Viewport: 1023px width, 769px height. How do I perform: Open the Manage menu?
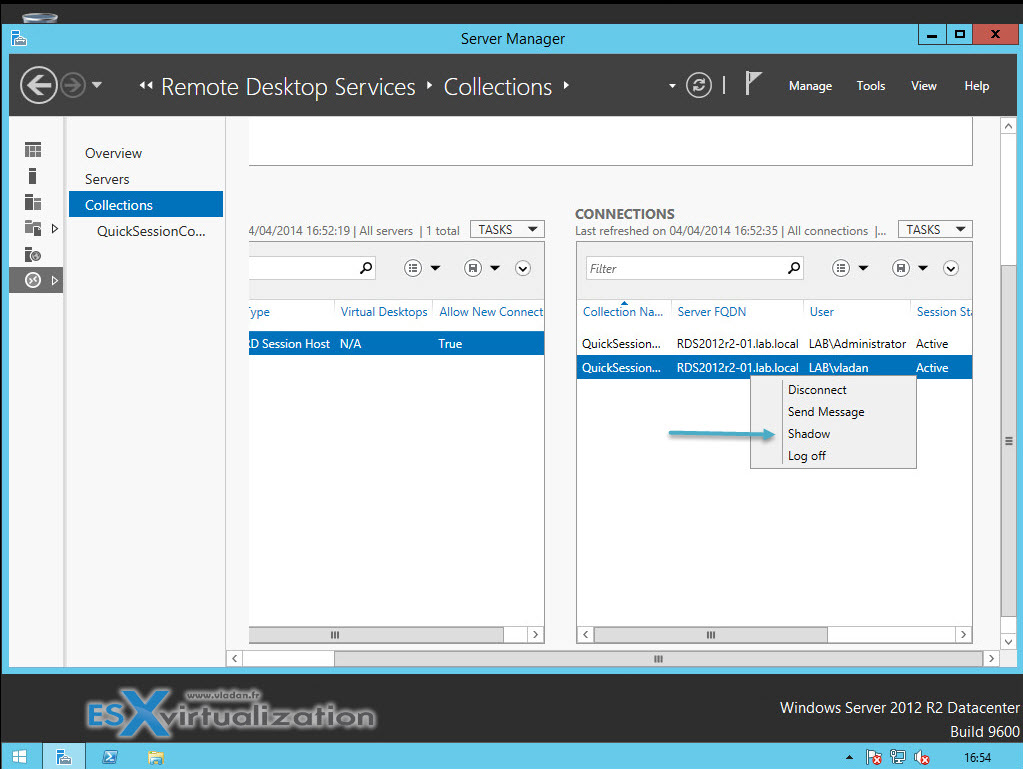[x=810, y=85]
